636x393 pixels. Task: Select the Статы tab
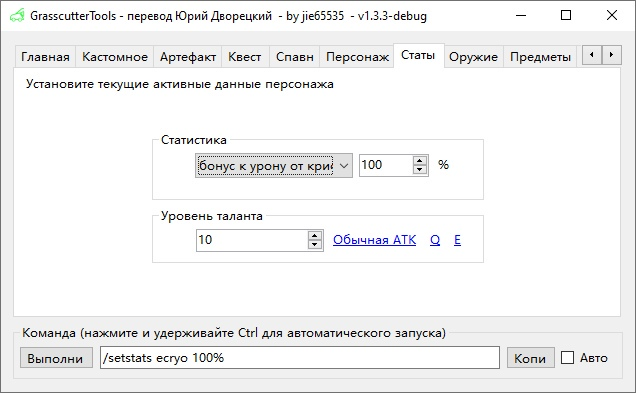point(418,55)
